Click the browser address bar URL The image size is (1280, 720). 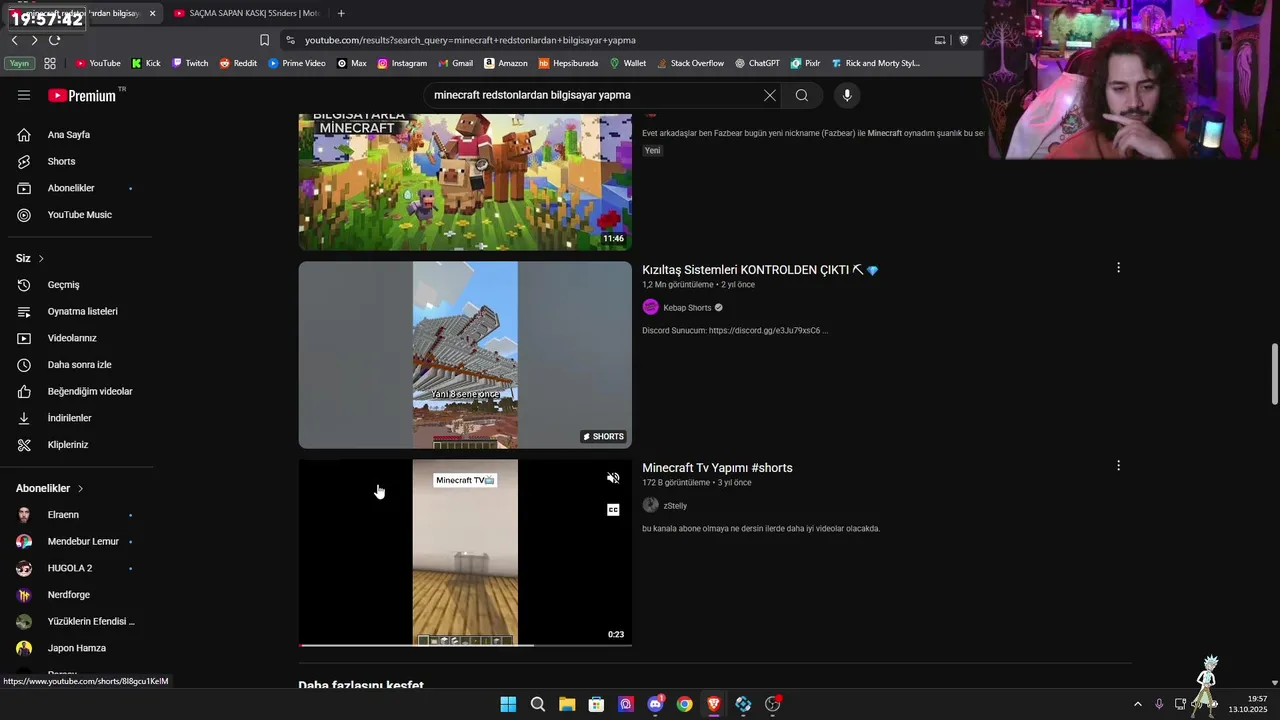(470, 40)
